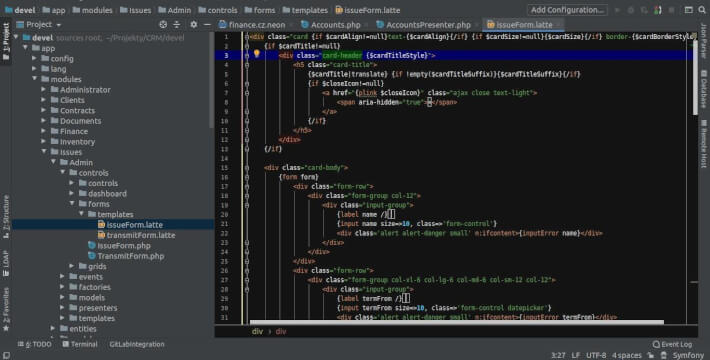Collapse the Issues folder arrow
710x360 pixels.
coord(44,152)
